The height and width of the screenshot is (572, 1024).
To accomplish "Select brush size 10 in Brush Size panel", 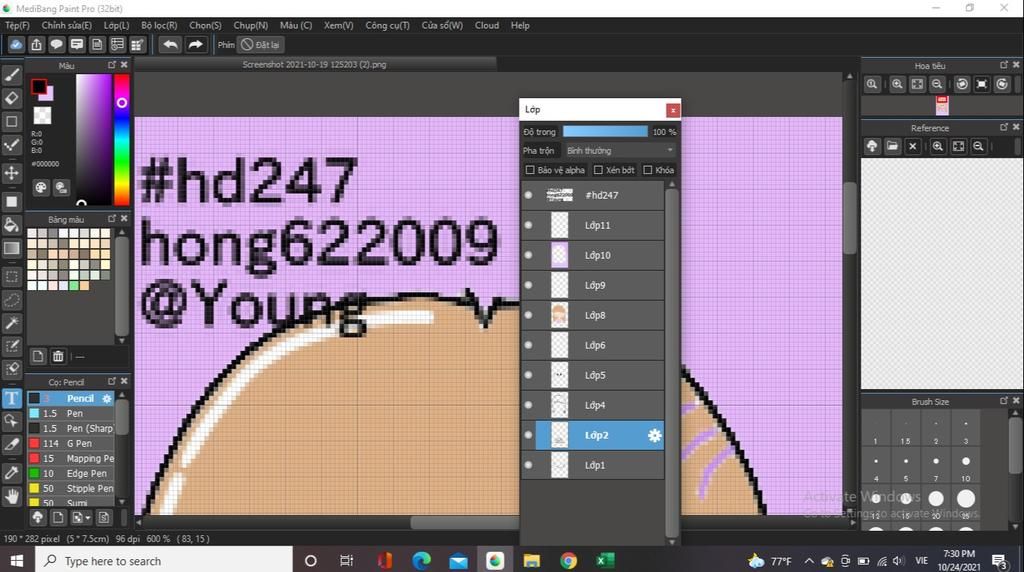I will [965, 462].
